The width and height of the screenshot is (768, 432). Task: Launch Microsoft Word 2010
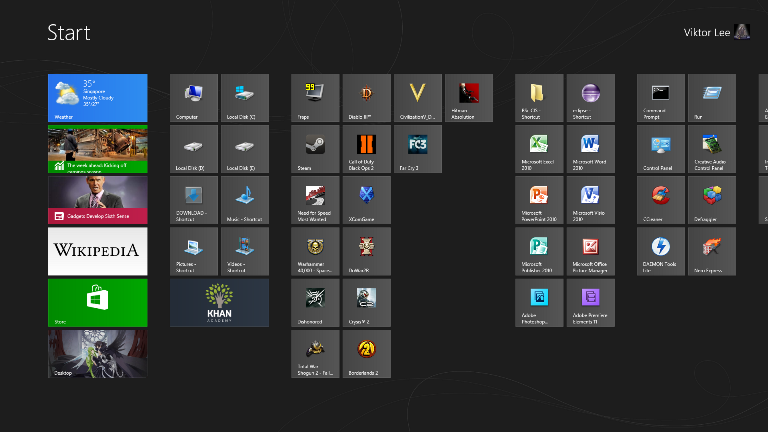pos(590,149)
